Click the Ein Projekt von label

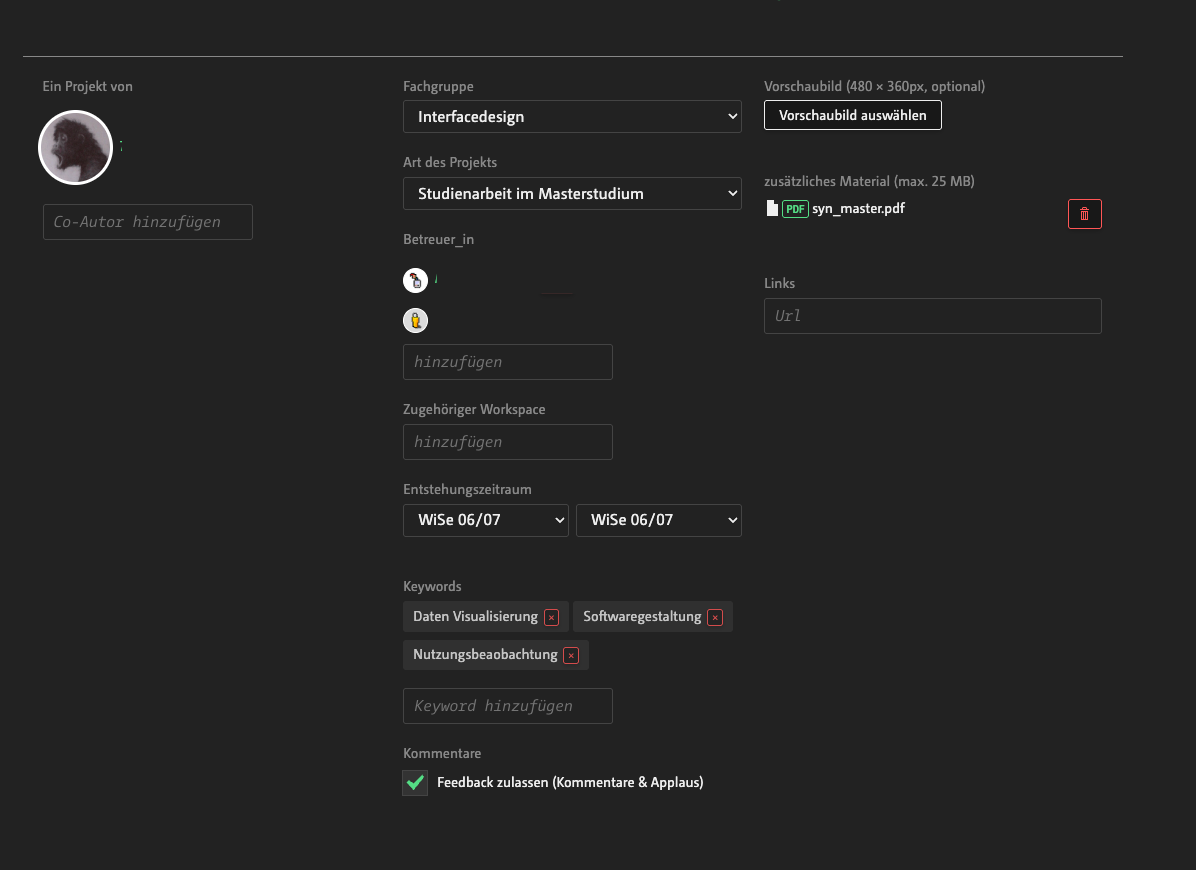pyautogui.click(x=88, y=86)
